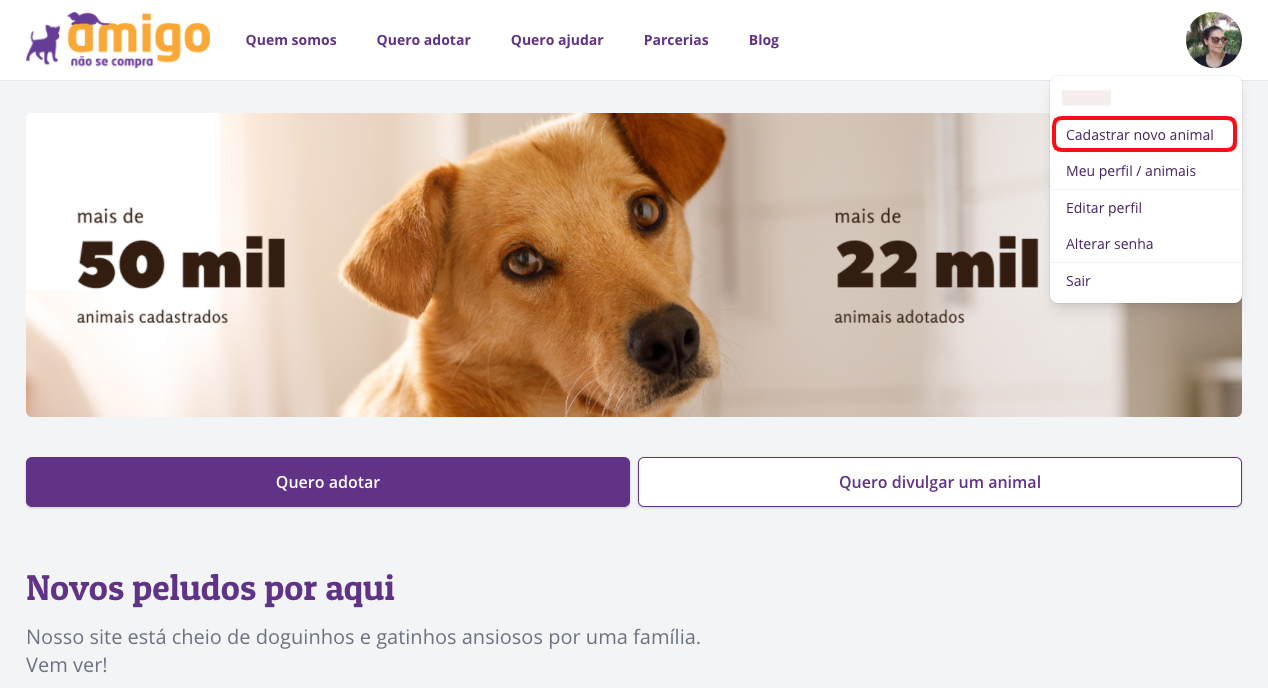The image size is (1268, 688).
Task: Open the Parcerias page from the navbar
Action: pyautogui.click(x=676, y=40)
